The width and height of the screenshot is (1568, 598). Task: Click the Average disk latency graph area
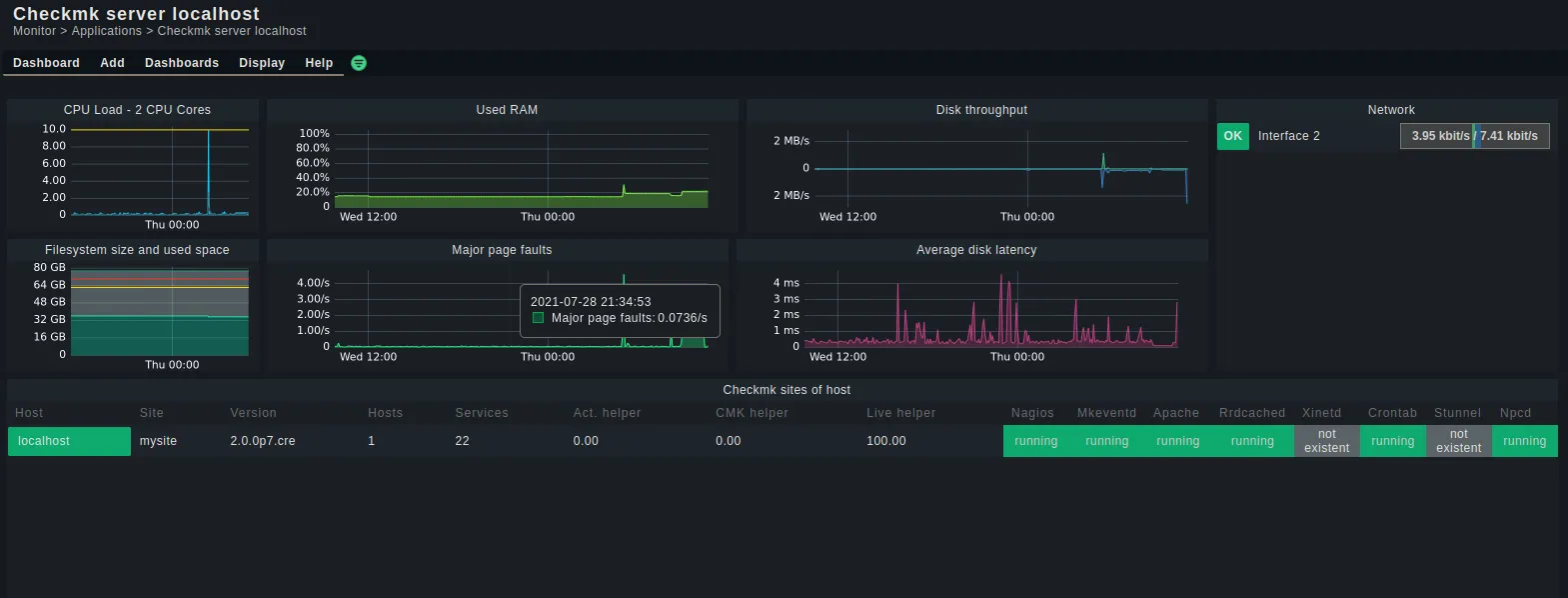pos(991,310)
